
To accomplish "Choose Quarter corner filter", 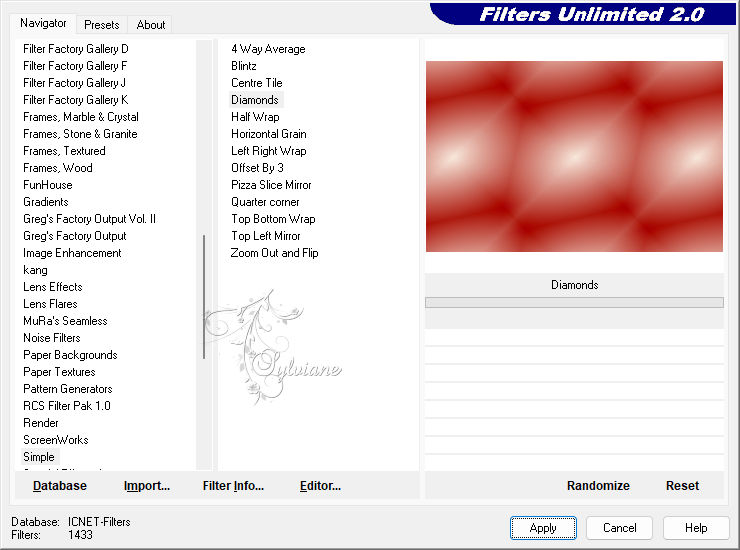I will pyautogui.click(x=265, y=202).
